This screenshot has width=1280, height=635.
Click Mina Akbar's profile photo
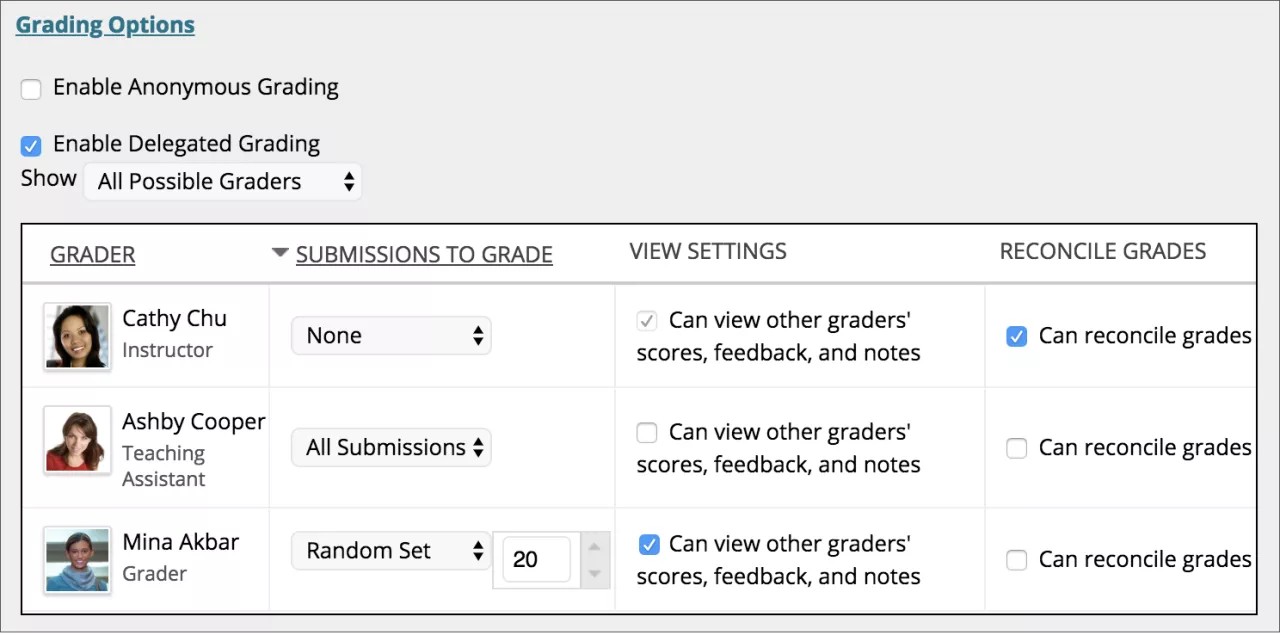(x=76, y=560)
